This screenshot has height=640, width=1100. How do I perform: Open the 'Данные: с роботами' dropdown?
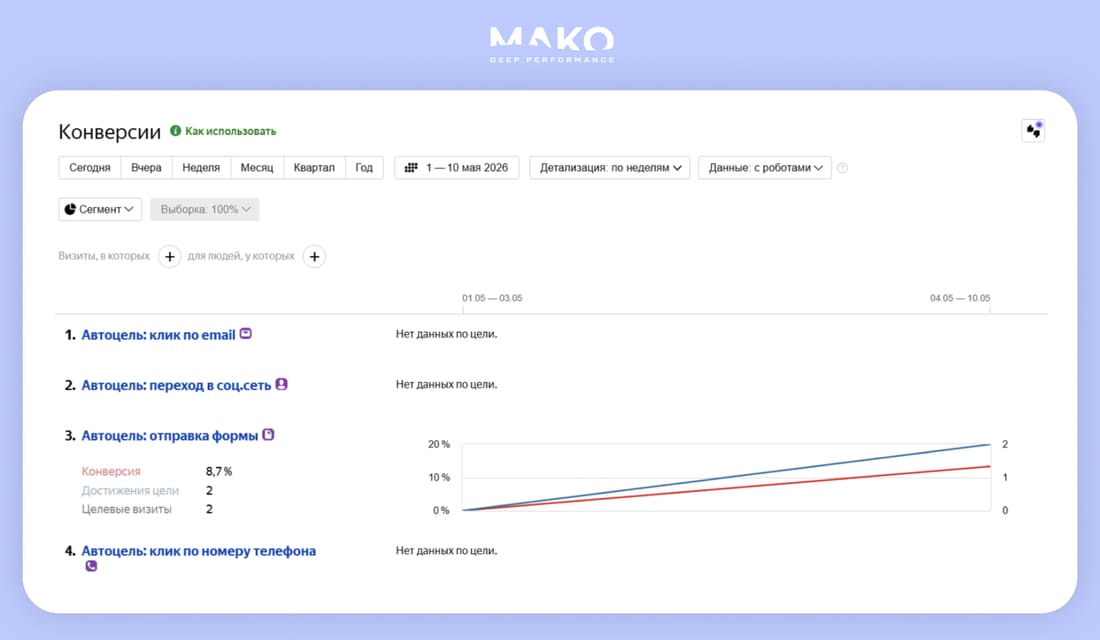765,168
